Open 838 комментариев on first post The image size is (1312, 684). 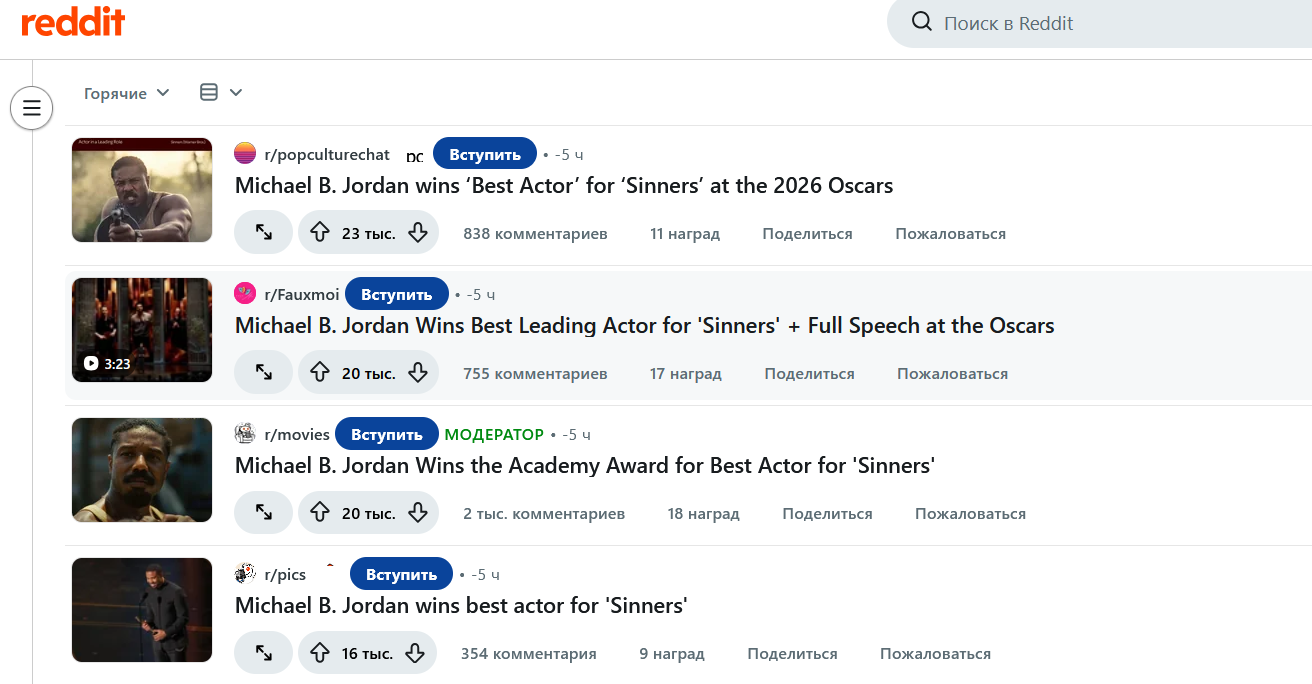[535, 234]
